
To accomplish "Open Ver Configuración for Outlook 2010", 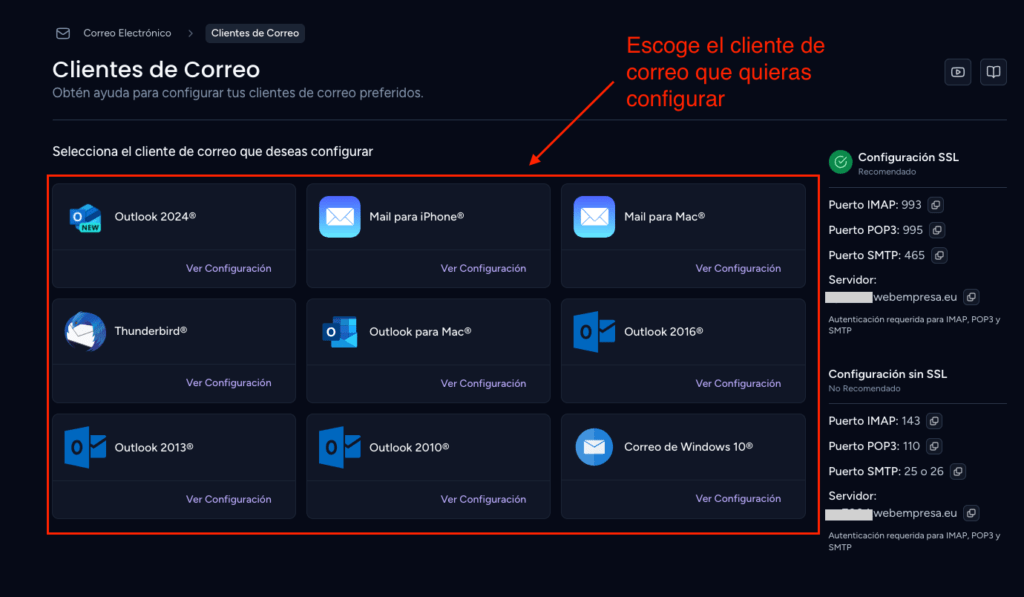I will tap(483, 499).
